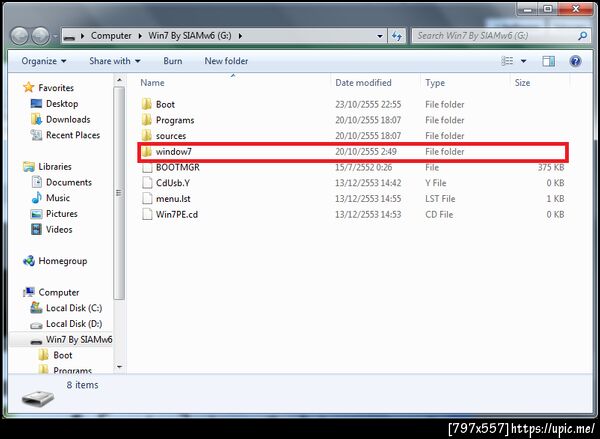Click the Favorites star icon
600x439 pixels.
pos(29,87)
